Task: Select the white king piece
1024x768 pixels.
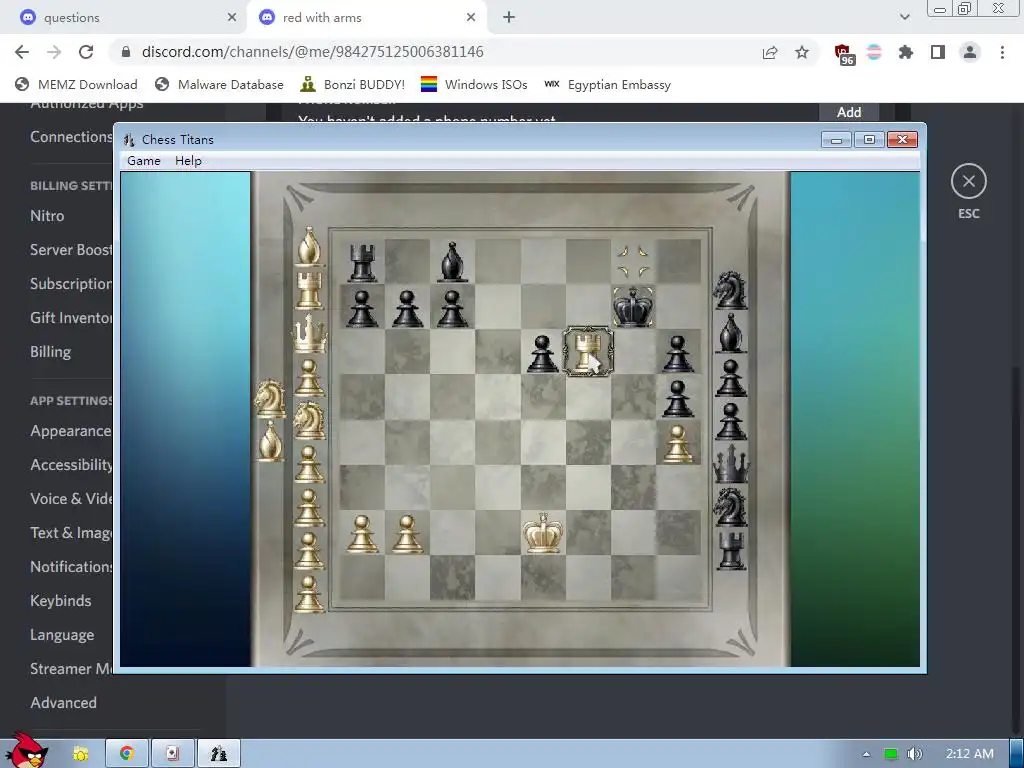Action: coord(543,533)
